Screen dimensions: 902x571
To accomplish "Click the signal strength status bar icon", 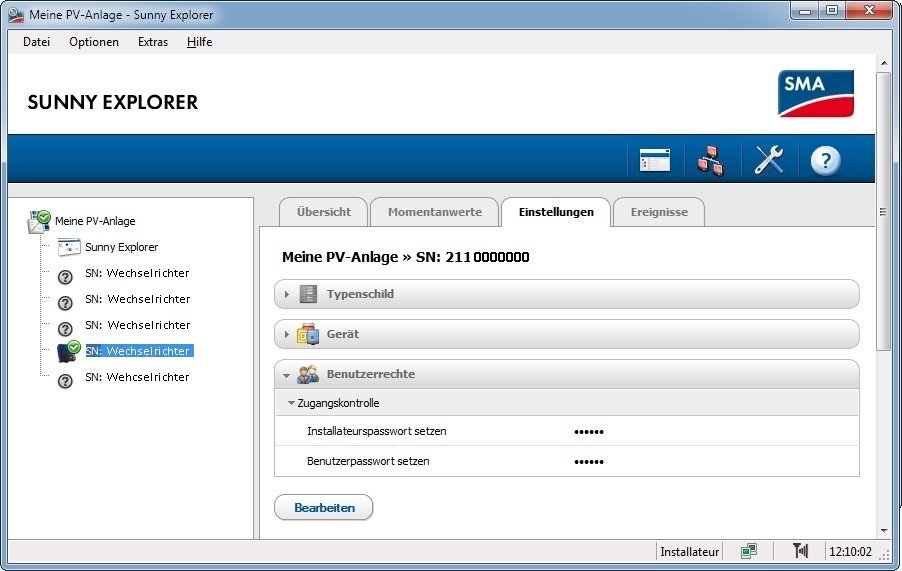I will click(x=800, y=551).
